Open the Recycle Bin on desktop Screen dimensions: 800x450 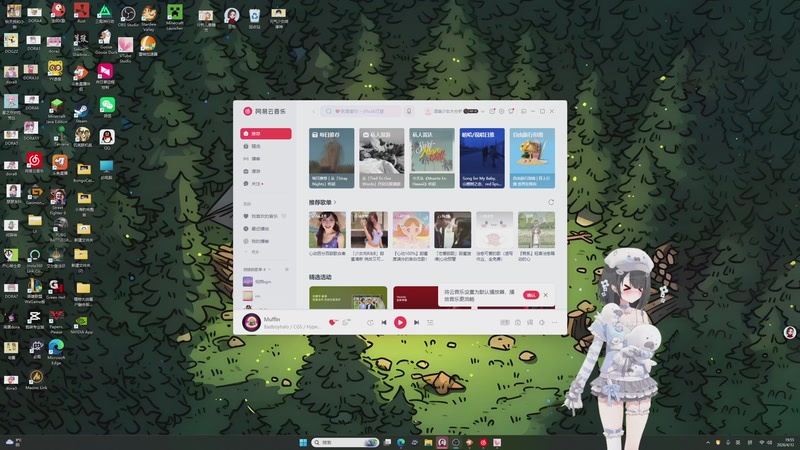tap(255, 18)
